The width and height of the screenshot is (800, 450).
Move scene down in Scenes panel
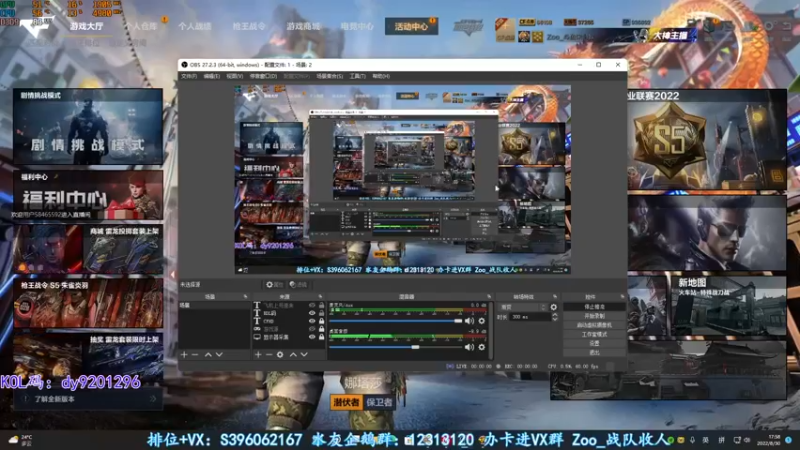coord(219,354)
